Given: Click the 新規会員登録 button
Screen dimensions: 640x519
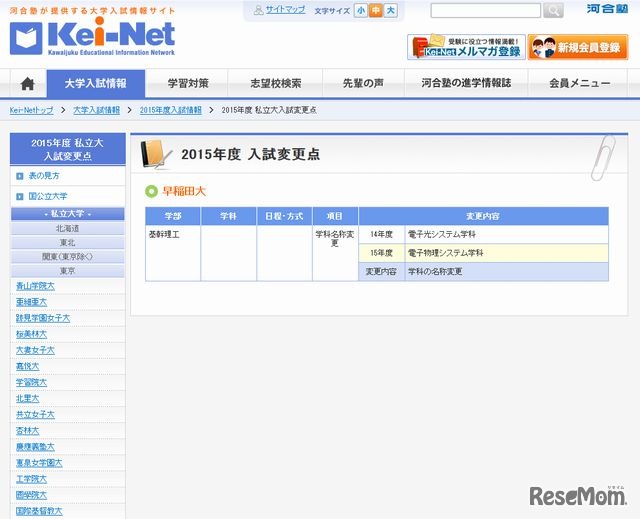Looking at the screenshot, I should pyautogui.click(x=578, y=47).
